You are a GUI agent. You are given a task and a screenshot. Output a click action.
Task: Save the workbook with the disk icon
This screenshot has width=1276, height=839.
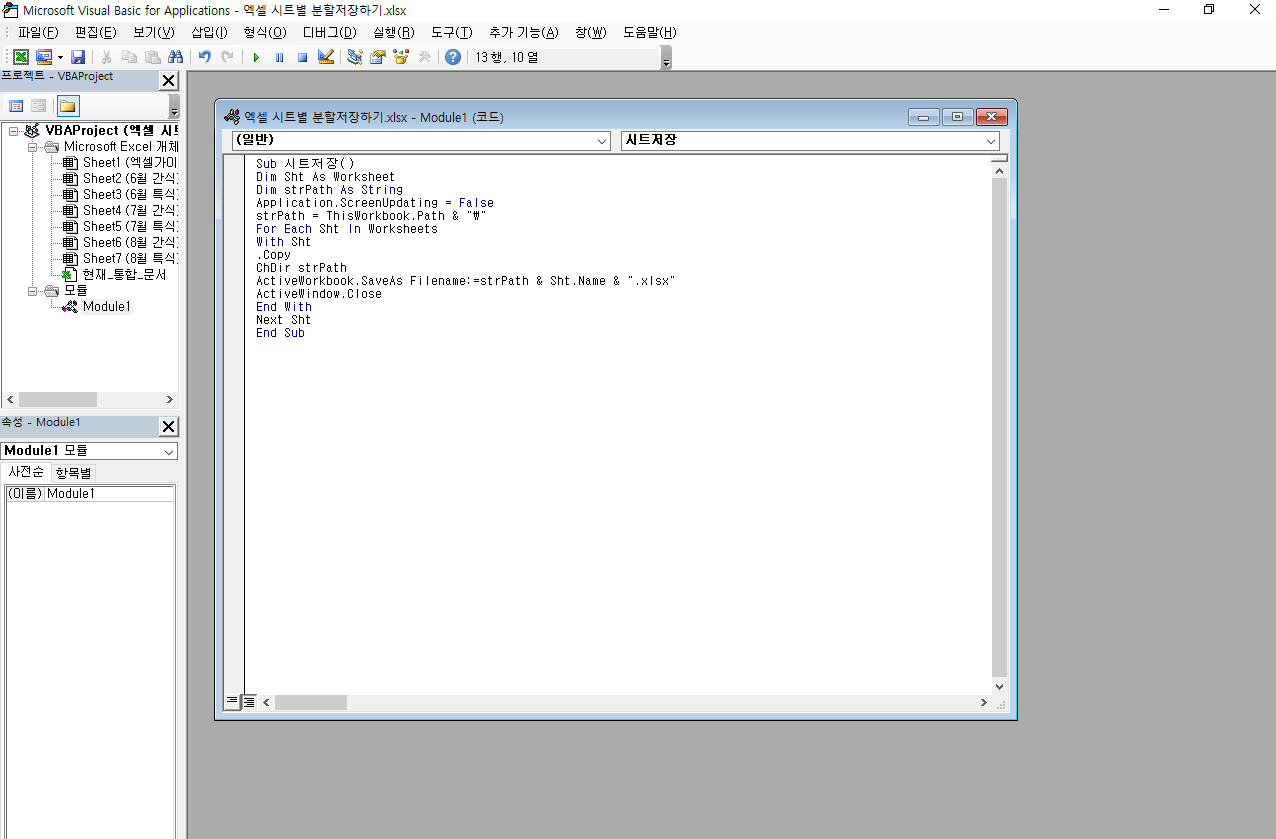point(78,57)
